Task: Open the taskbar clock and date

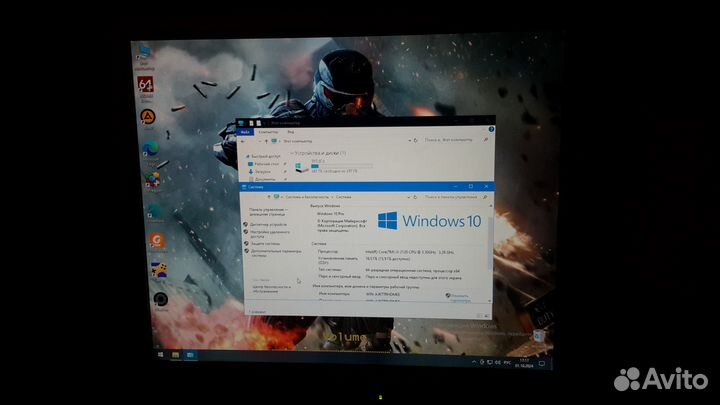Action: click(x=524, y=363)
